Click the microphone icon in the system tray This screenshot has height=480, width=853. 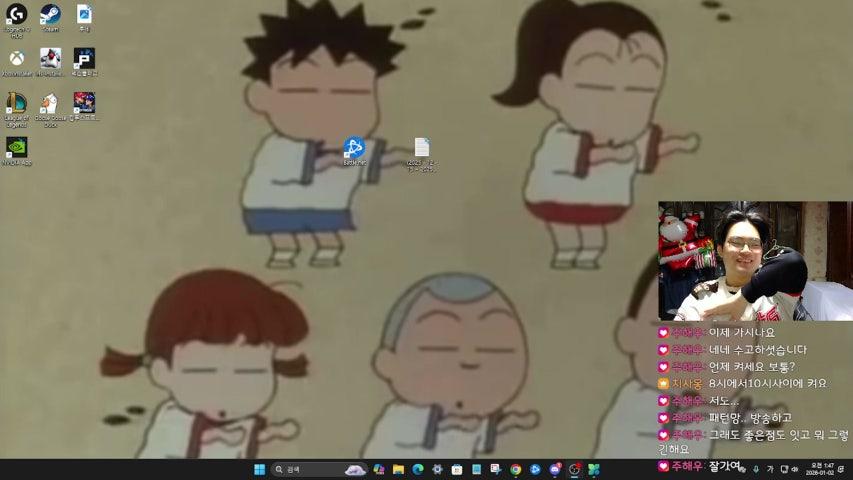pyautogui.click(x=756, y=469)
